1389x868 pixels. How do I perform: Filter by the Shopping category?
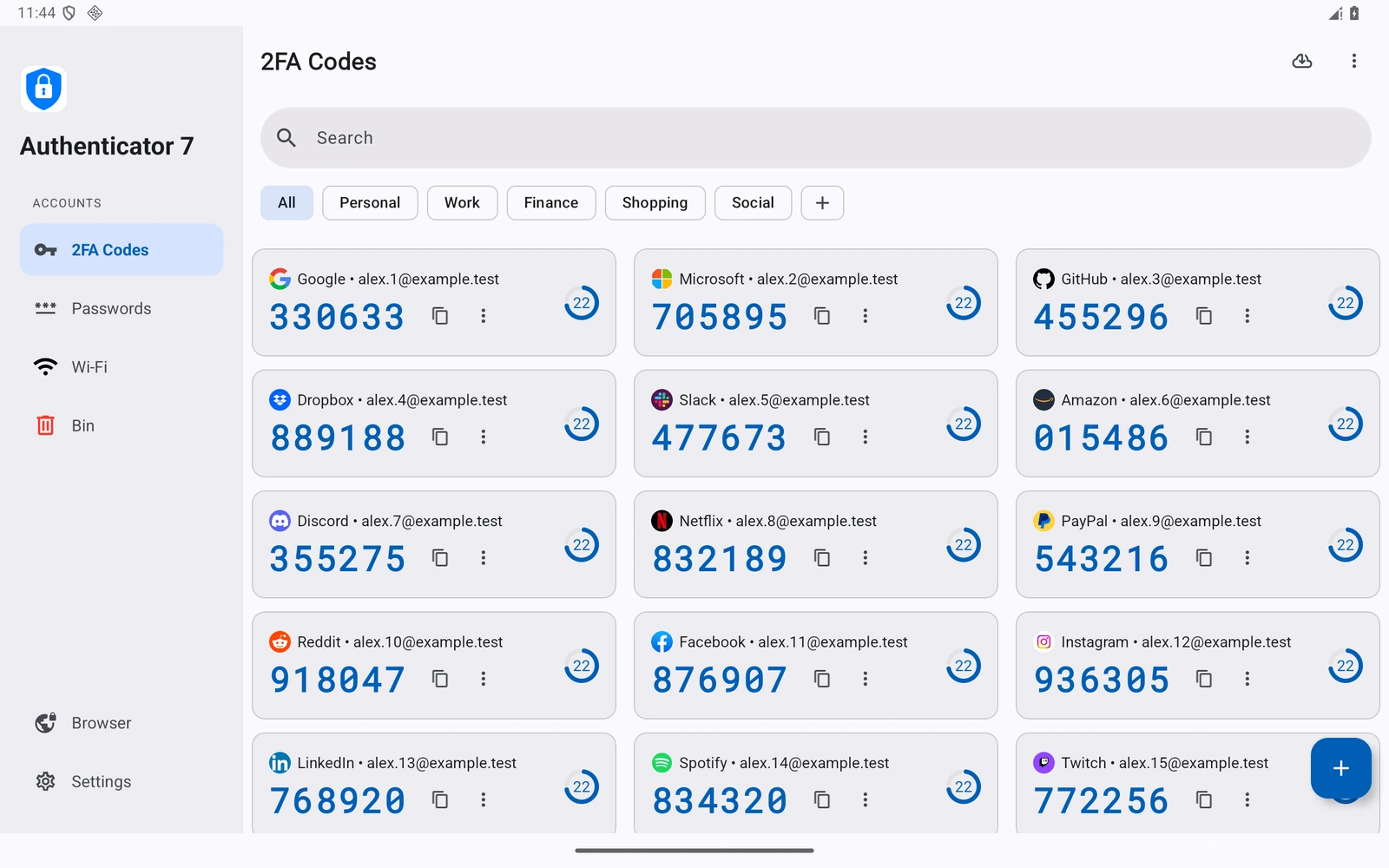655,202
